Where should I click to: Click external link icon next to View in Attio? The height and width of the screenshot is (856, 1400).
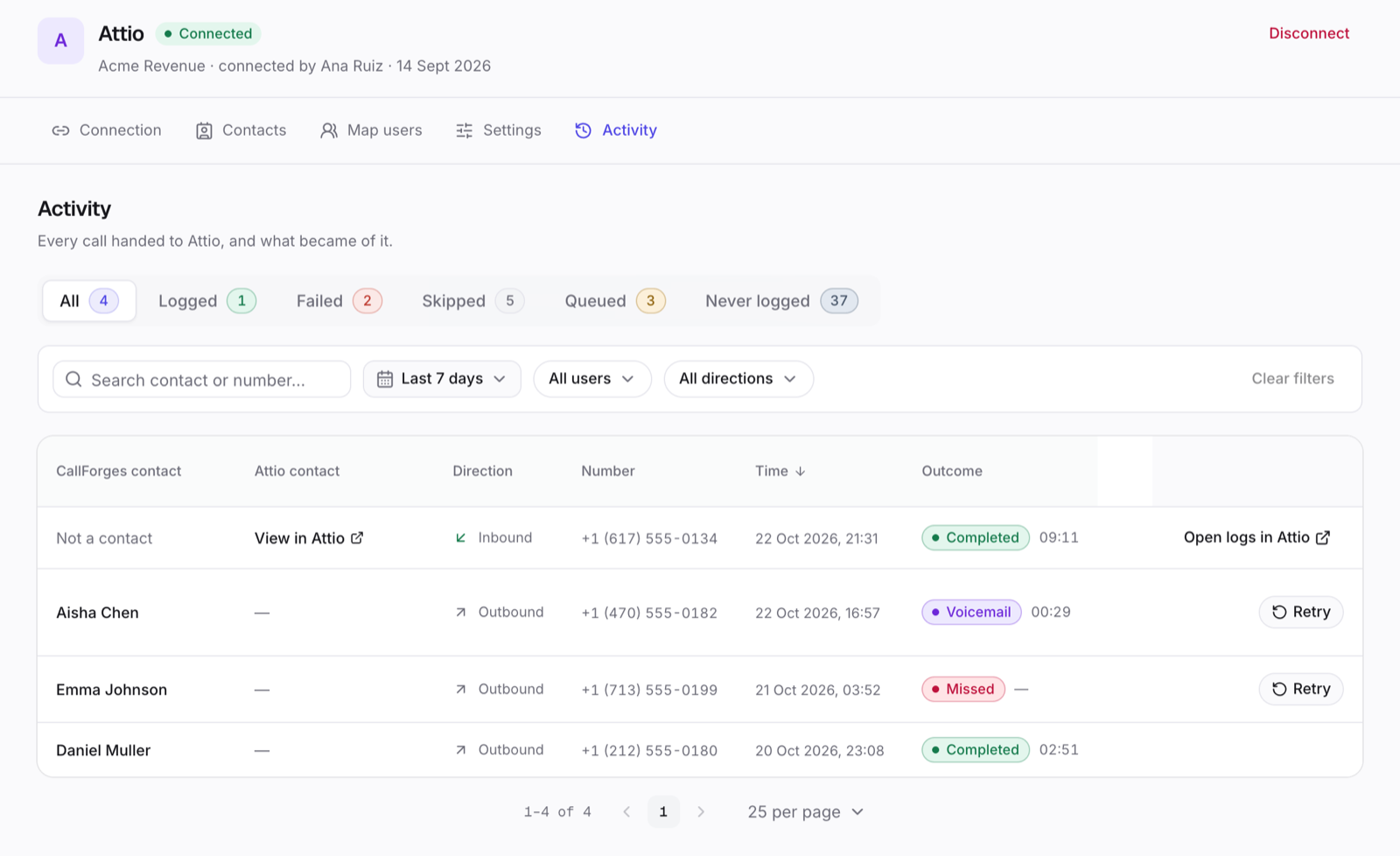click(x=357, y=537)
